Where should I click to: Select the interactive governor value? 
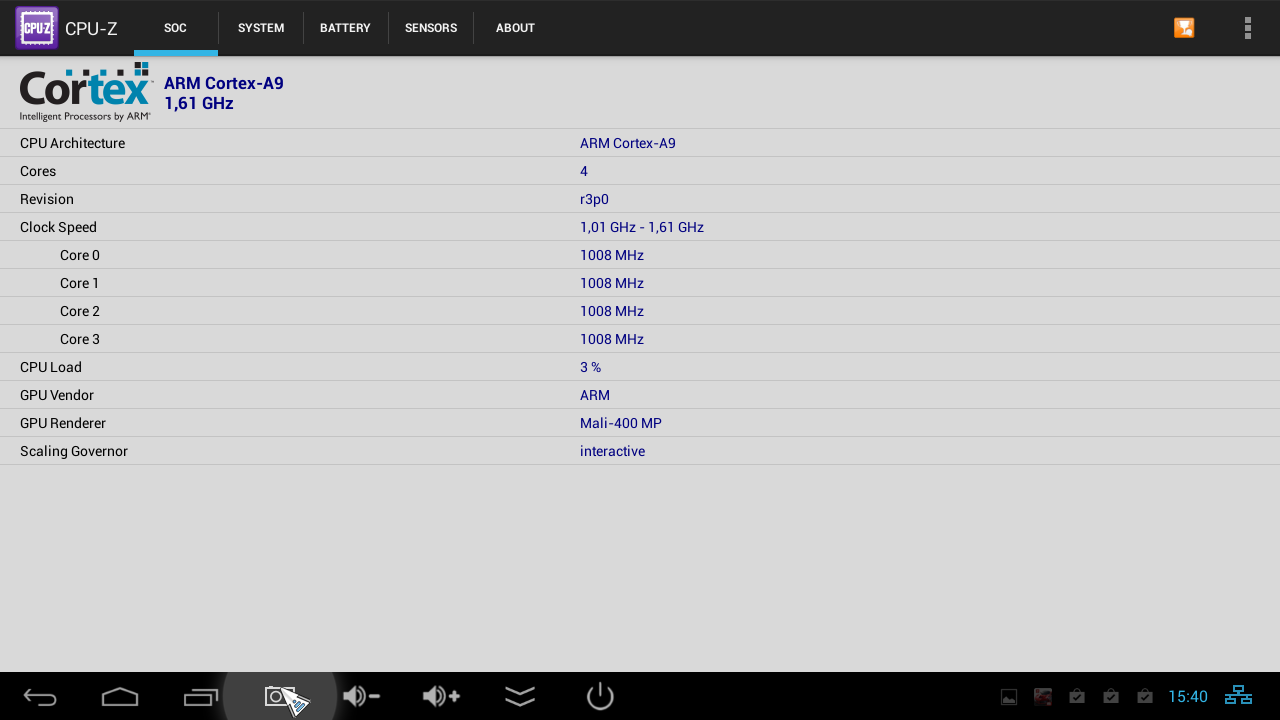coord(612,451)
